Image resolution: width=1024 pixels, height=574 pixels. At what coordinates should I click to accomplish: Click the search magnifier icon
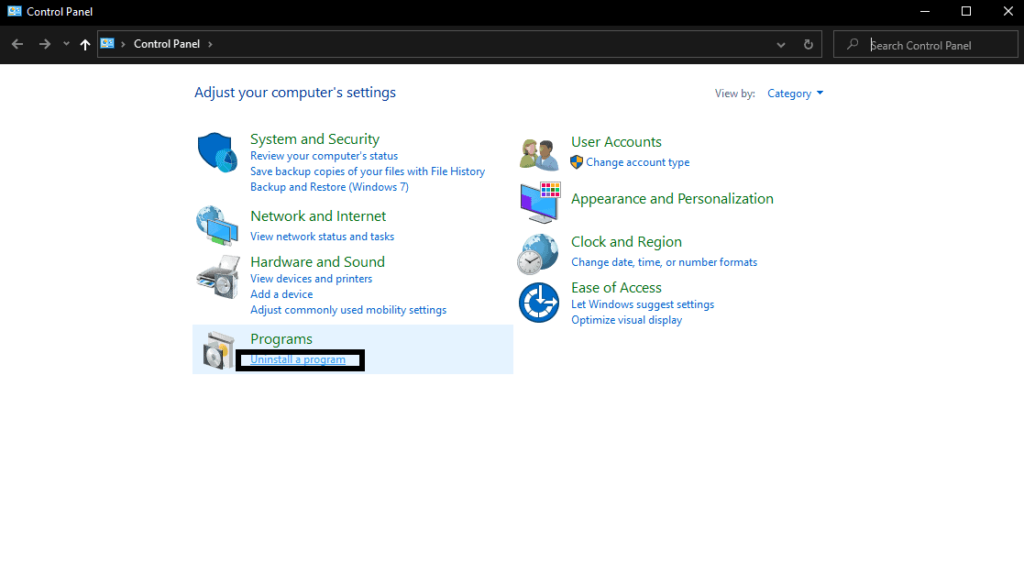[x=852, y=44]
